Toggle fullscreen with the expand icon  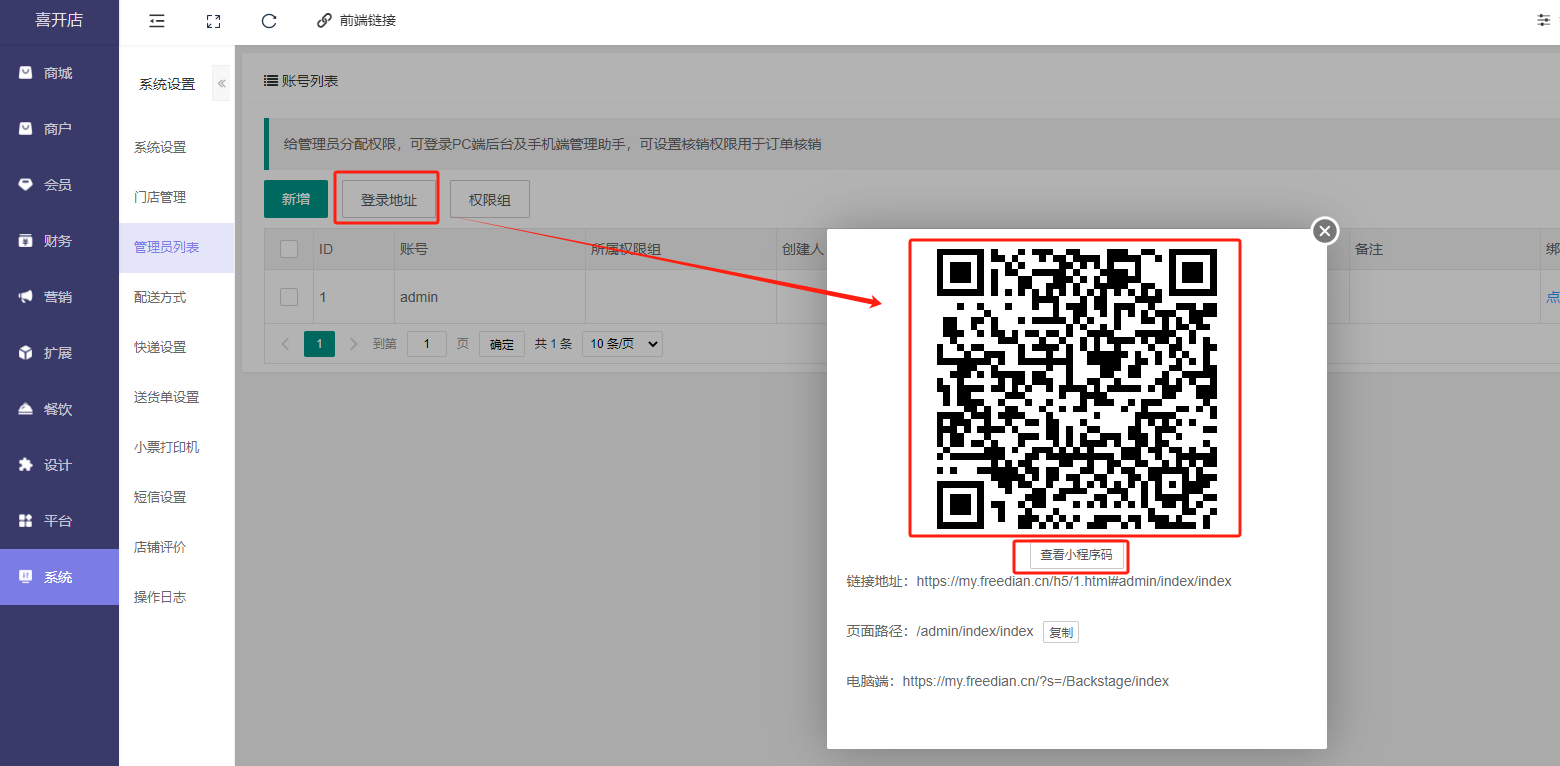tap(212, 20)
